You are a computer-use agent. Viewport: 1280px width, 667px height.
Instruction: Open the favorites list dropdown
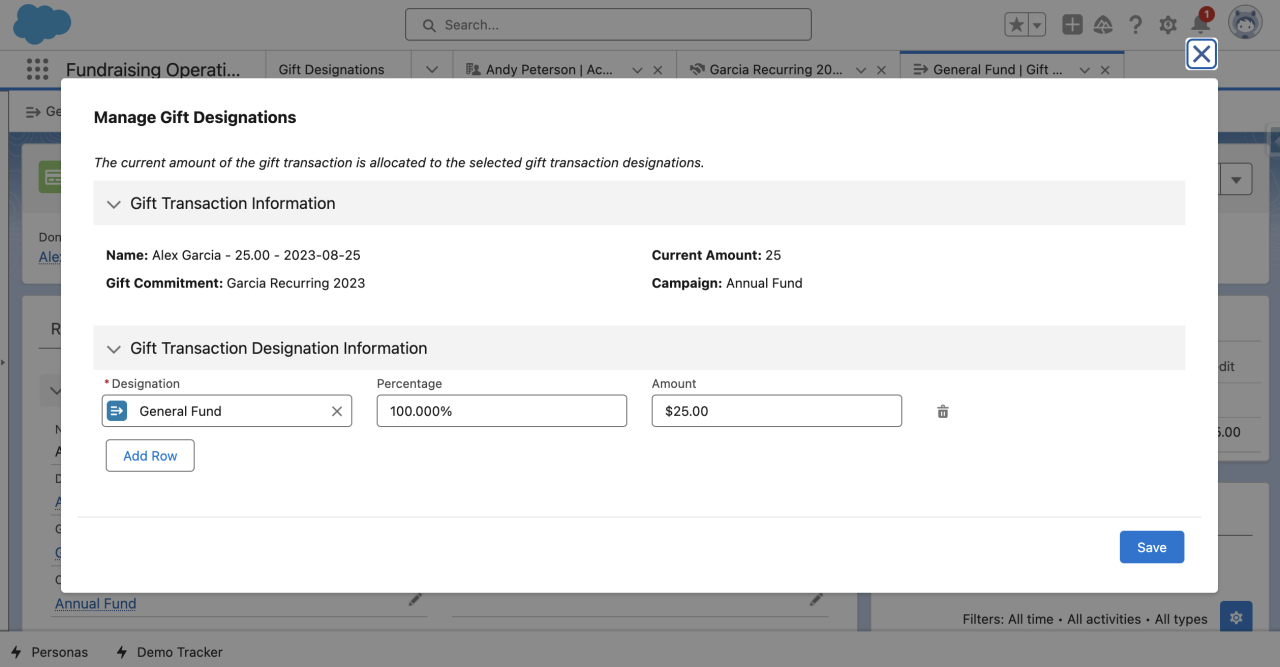point(1037,25)
